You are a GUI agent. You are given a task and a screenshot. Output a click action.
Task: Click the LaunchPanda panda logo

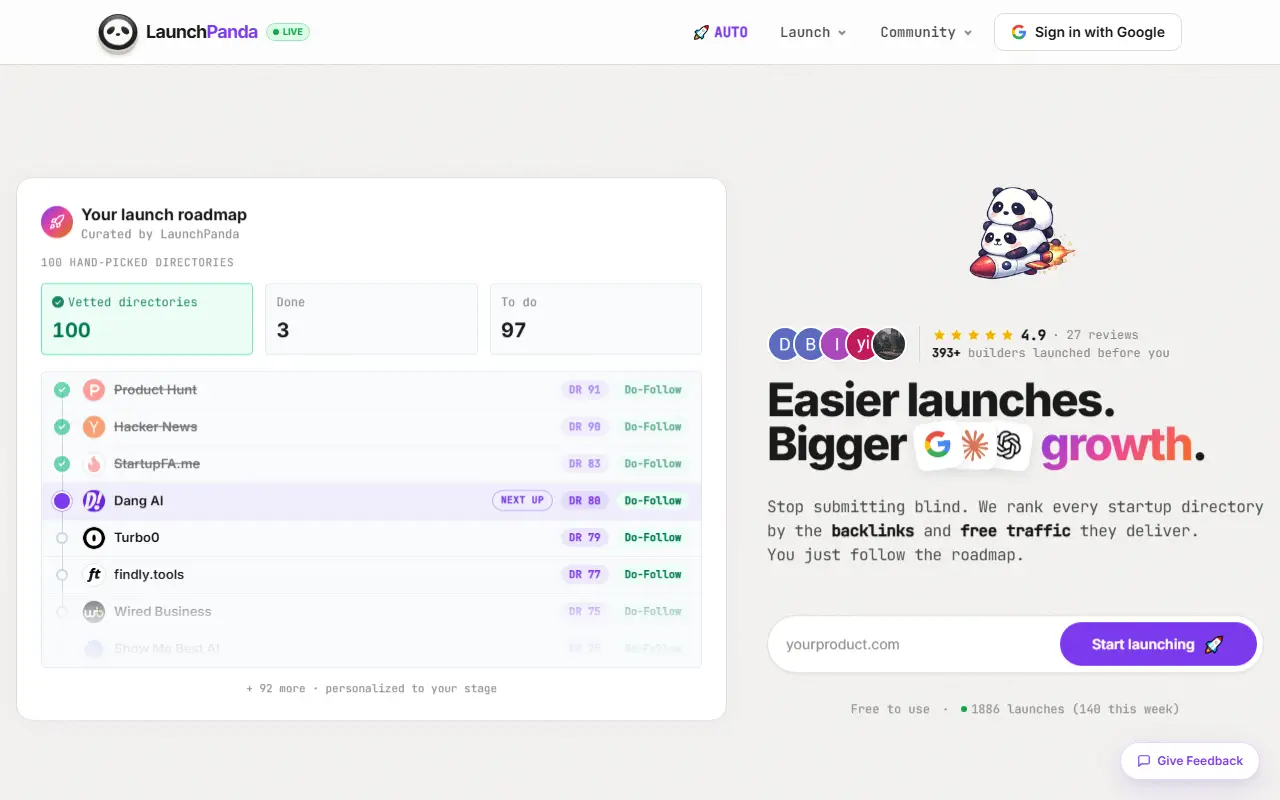(118, 33)
